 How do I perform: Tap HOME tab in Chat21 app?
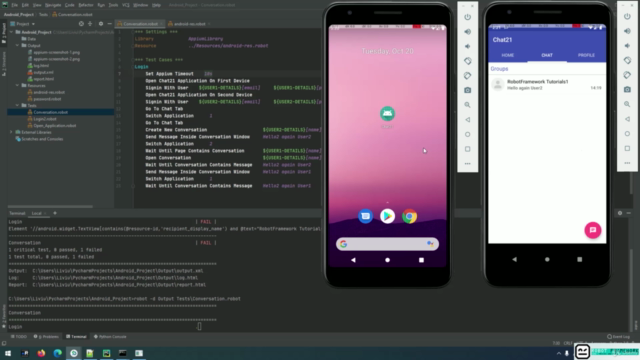point(507,55)
